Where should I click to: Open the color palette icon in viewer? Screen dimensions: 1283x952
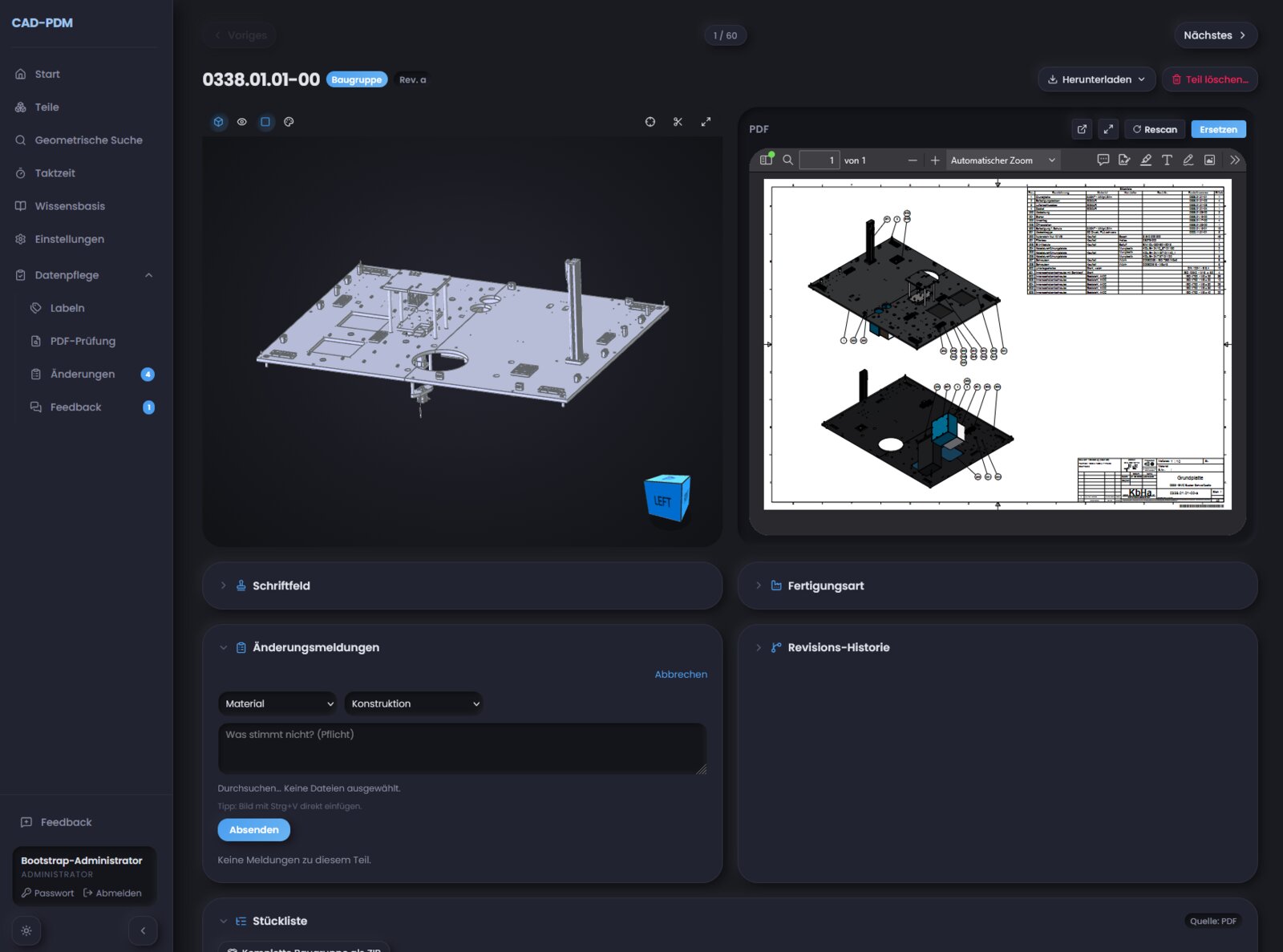pyautogui.click(x=289, y=122)
